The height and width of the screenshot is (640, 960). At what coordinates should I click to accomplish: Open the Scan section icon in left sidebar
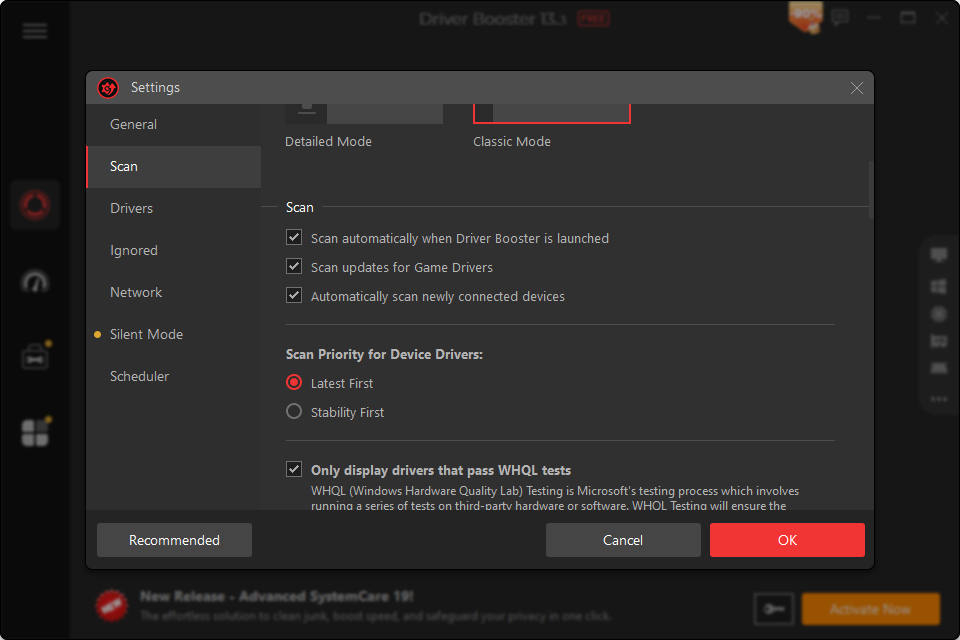click(35, 205)
